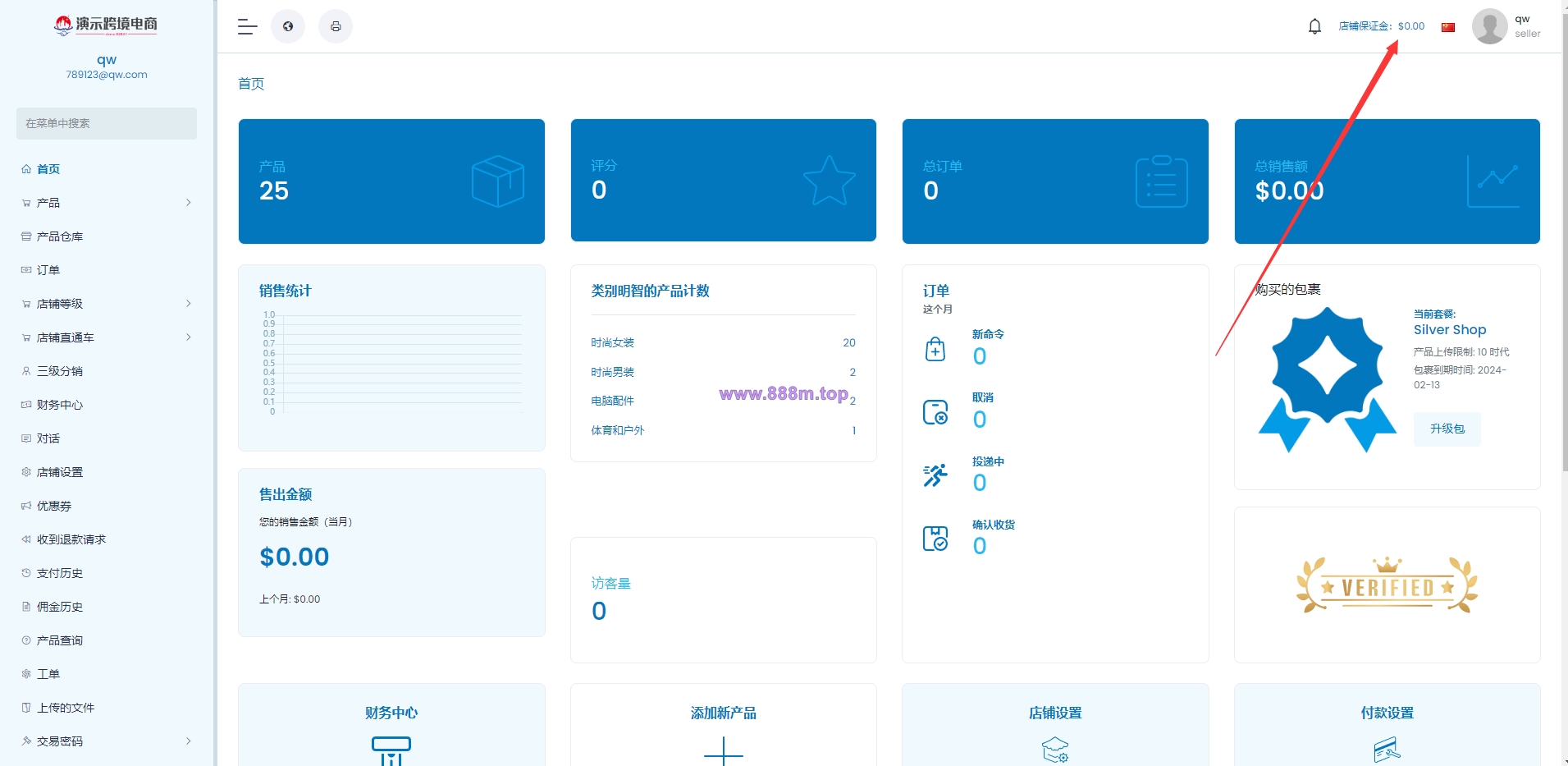Click the 789123@qw.com email text
1568x766 pixels.
tap(107, 75)
